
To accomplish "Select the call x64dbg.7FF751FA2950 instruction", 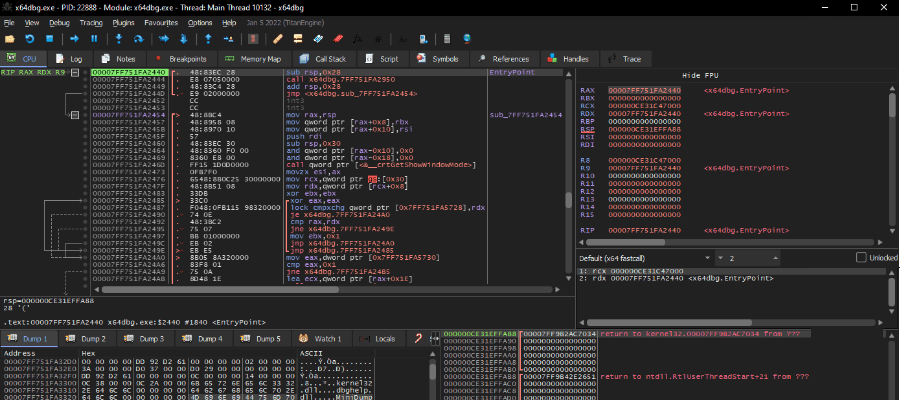I will pos(339,79).
